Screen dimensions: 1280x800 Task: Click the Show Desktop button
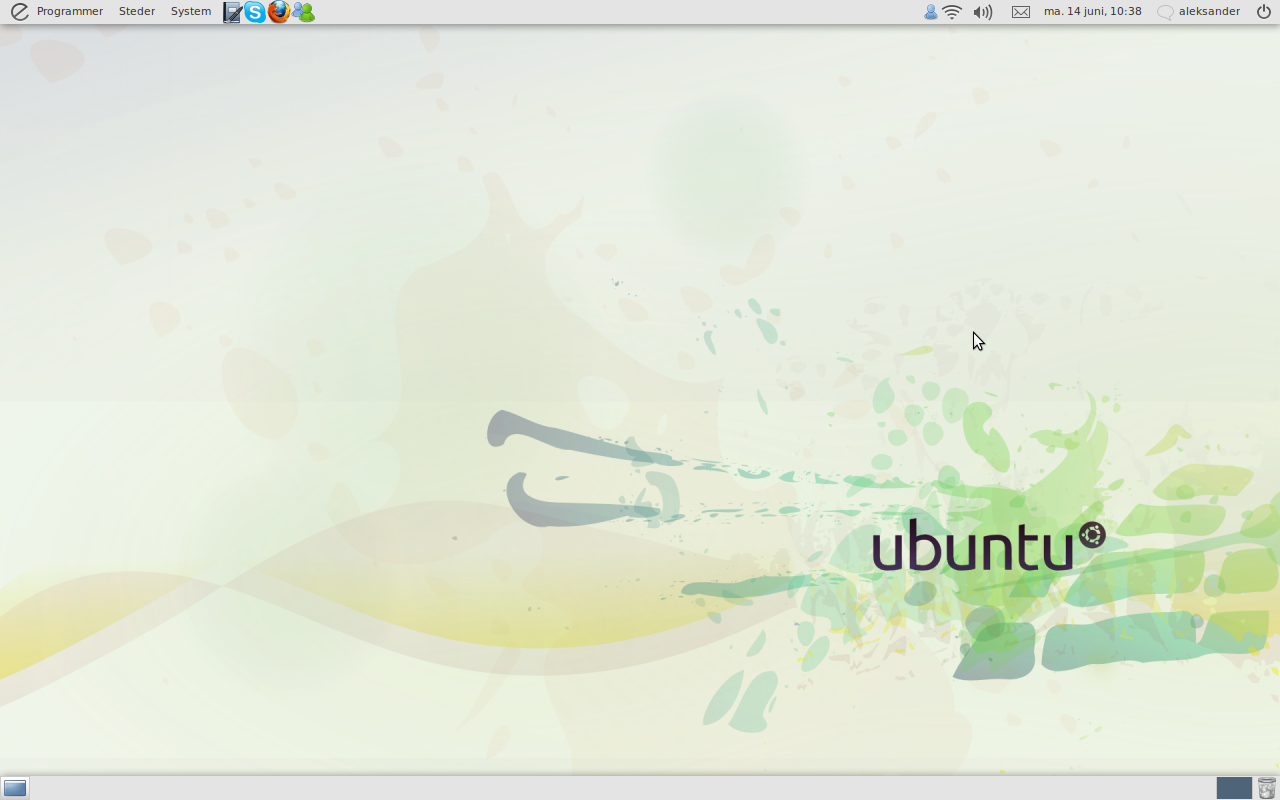[15, 788]
